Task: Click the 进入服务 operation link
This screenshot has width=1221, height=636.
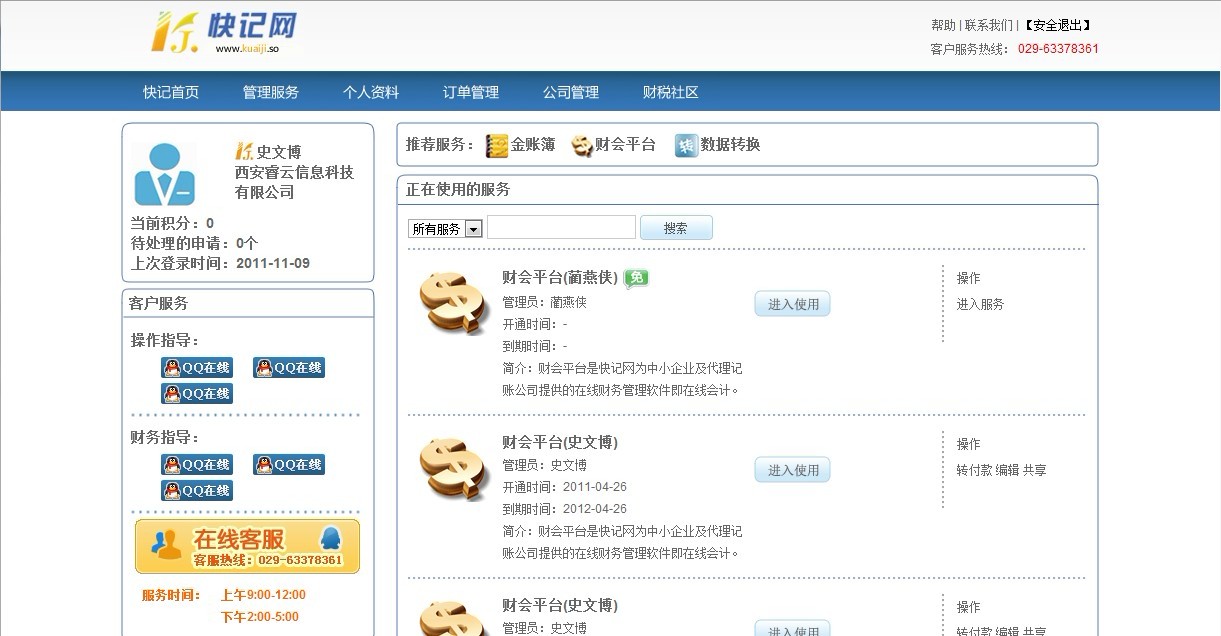Action: [x=980, y=304]
